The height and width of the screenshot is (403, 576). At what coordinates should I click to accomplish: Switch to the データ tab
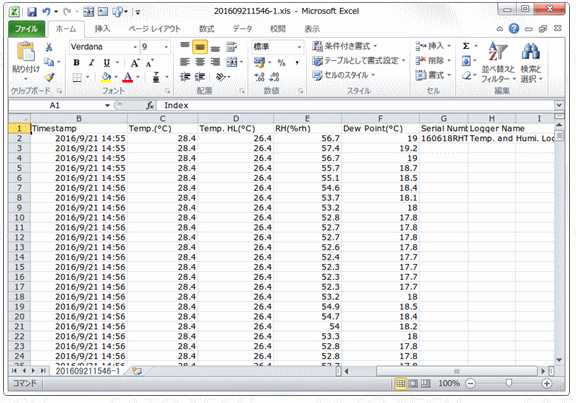242,29
